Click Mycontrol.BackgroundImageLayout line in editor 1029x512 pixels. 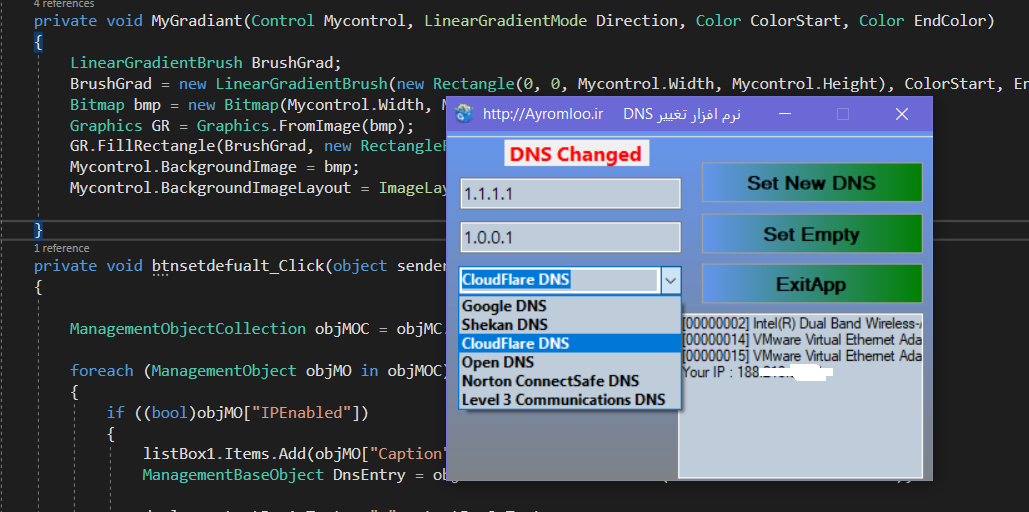259,188
